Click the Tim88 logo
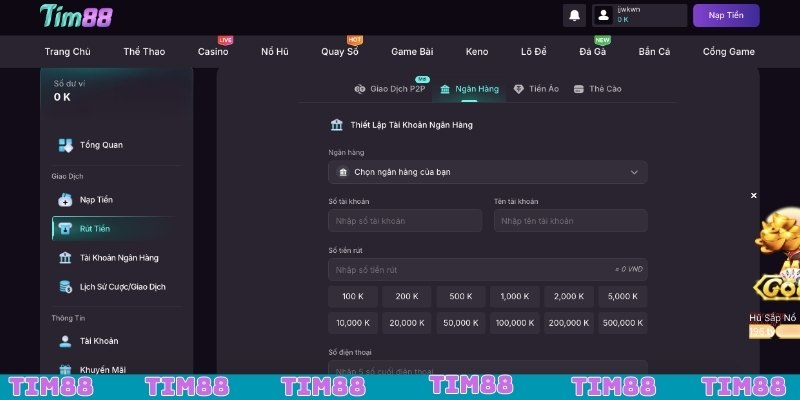The image size is (800, 400). pyautogui.click(x=76, y=16)
